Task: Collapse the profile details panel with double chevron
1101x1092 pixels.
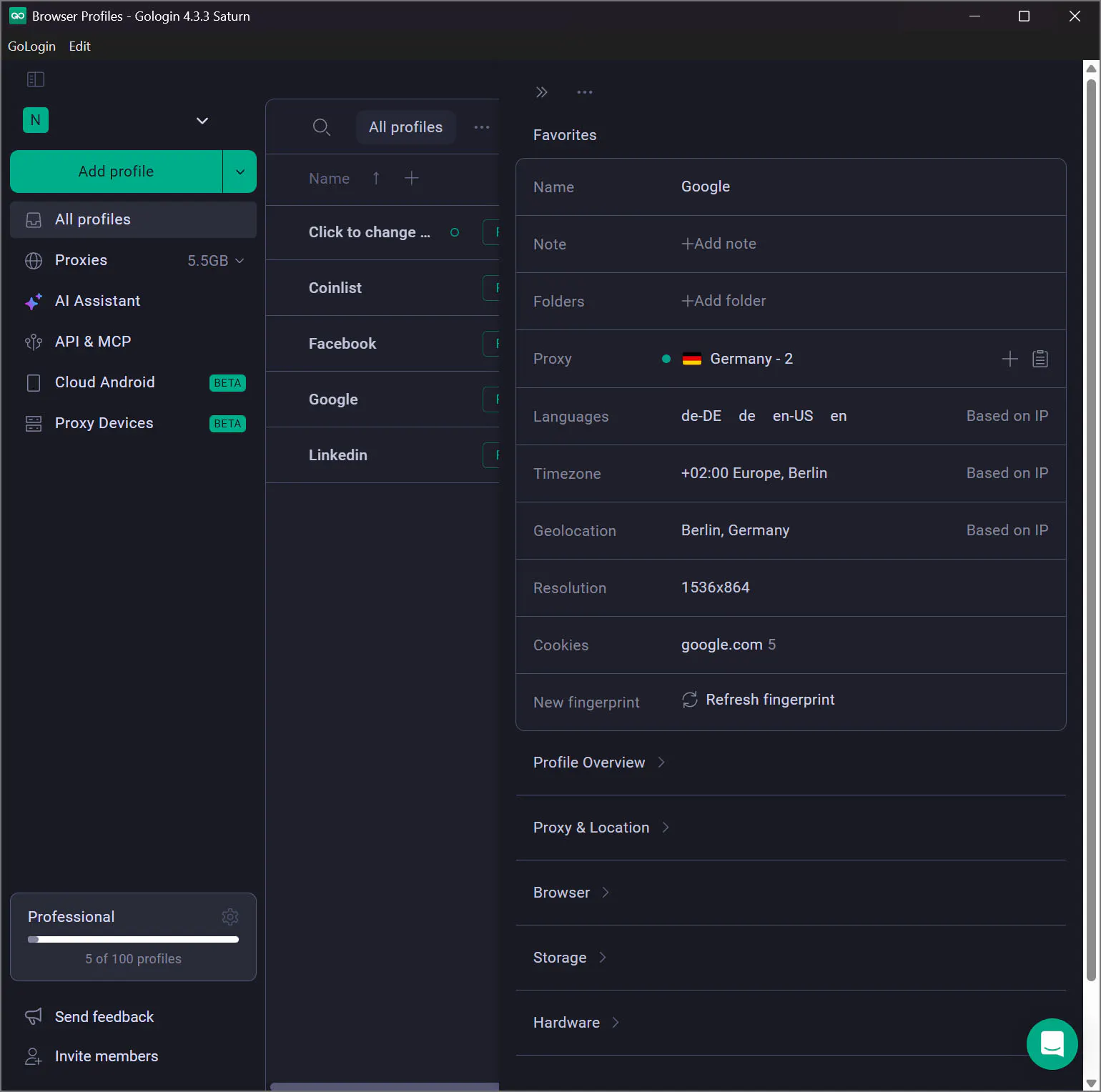Action: click(542, 92)
